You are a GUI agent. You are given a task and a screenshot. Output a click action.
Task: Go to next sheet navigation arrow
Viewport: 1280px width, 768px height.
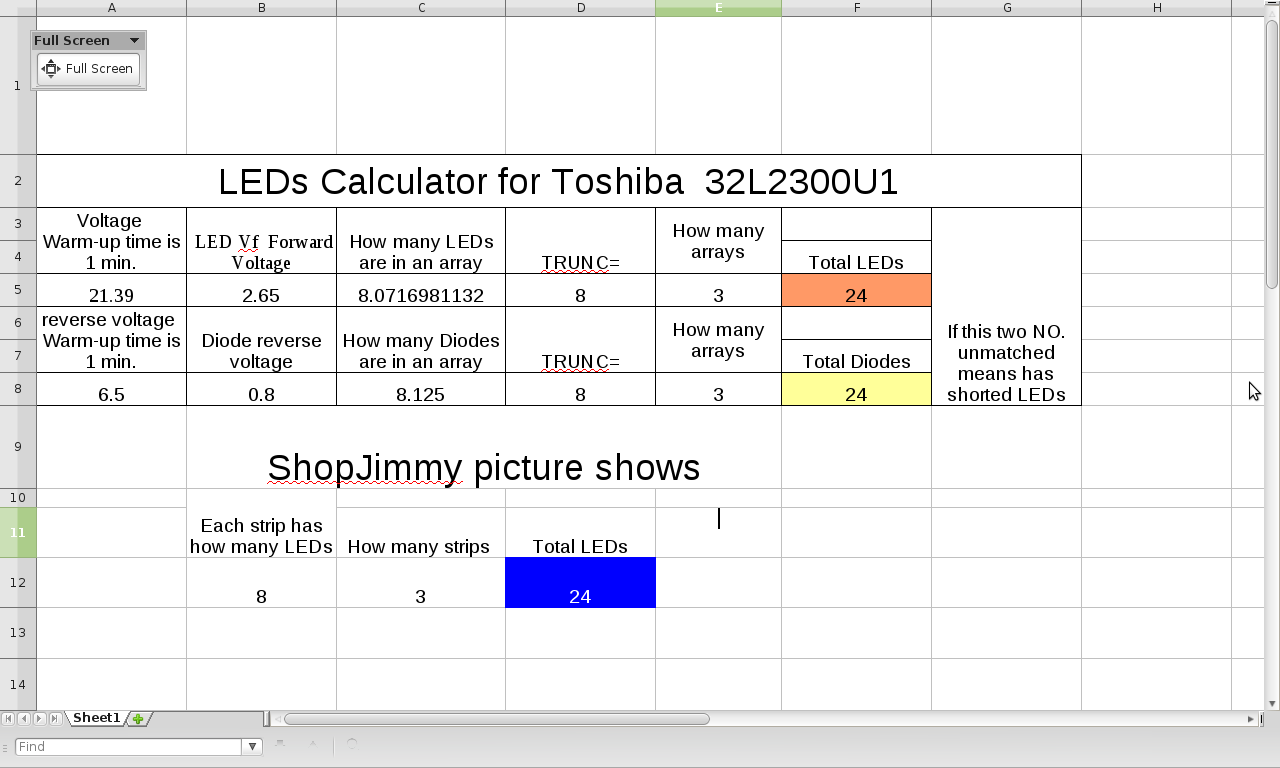[39, 719]
